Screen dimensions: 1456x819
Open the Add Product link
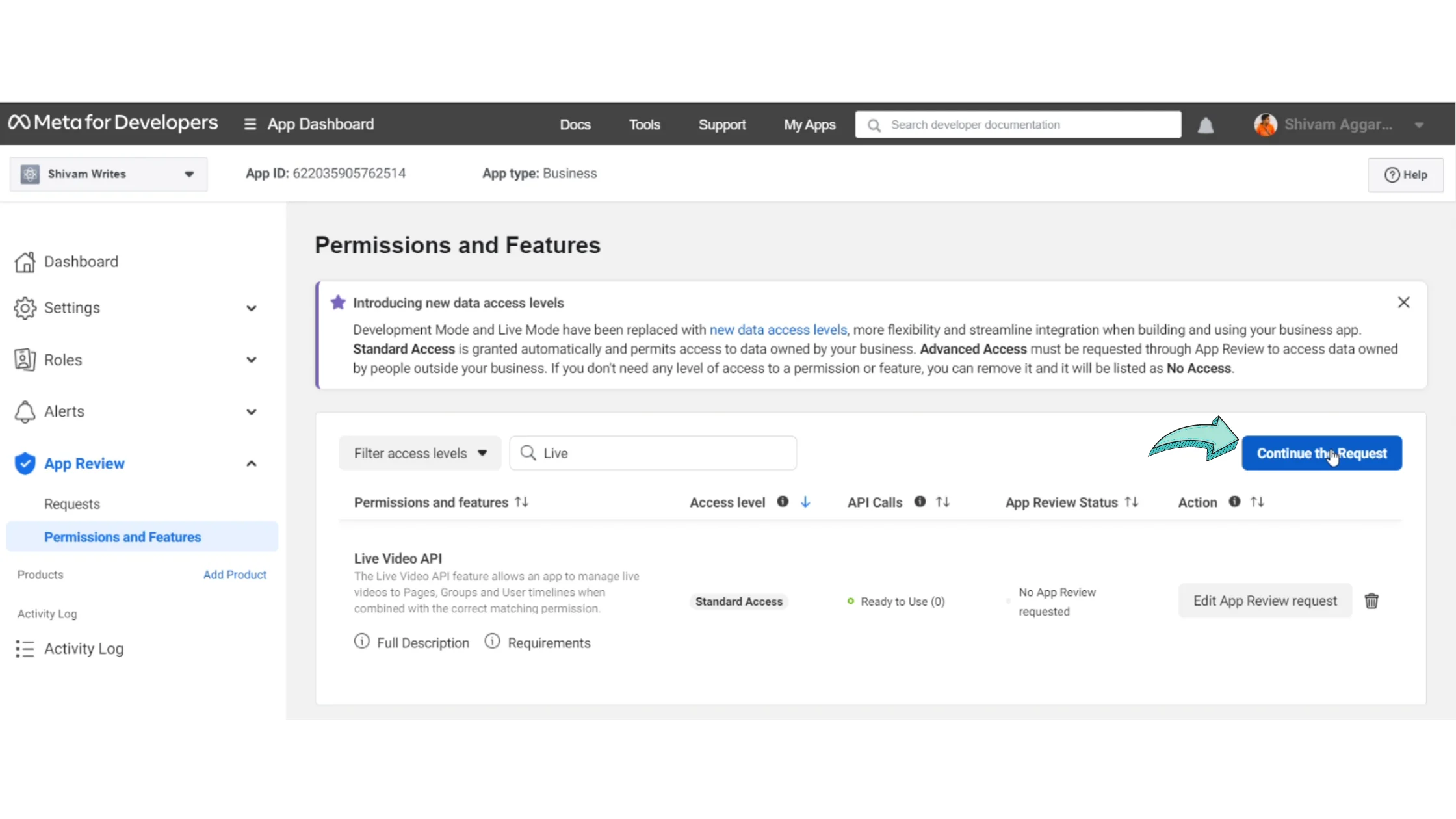click(235, 575)
